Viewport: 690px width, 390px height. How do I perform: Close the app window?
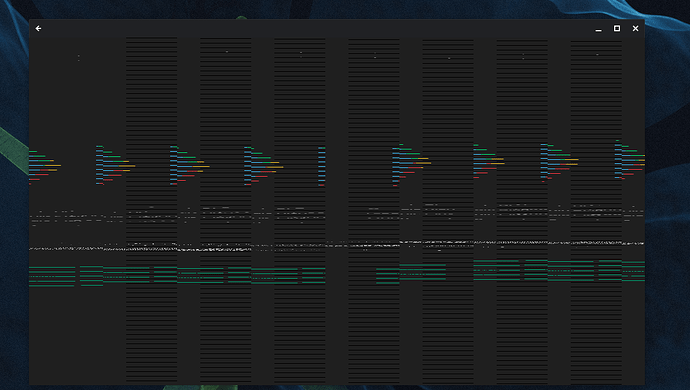coord(635,28)
